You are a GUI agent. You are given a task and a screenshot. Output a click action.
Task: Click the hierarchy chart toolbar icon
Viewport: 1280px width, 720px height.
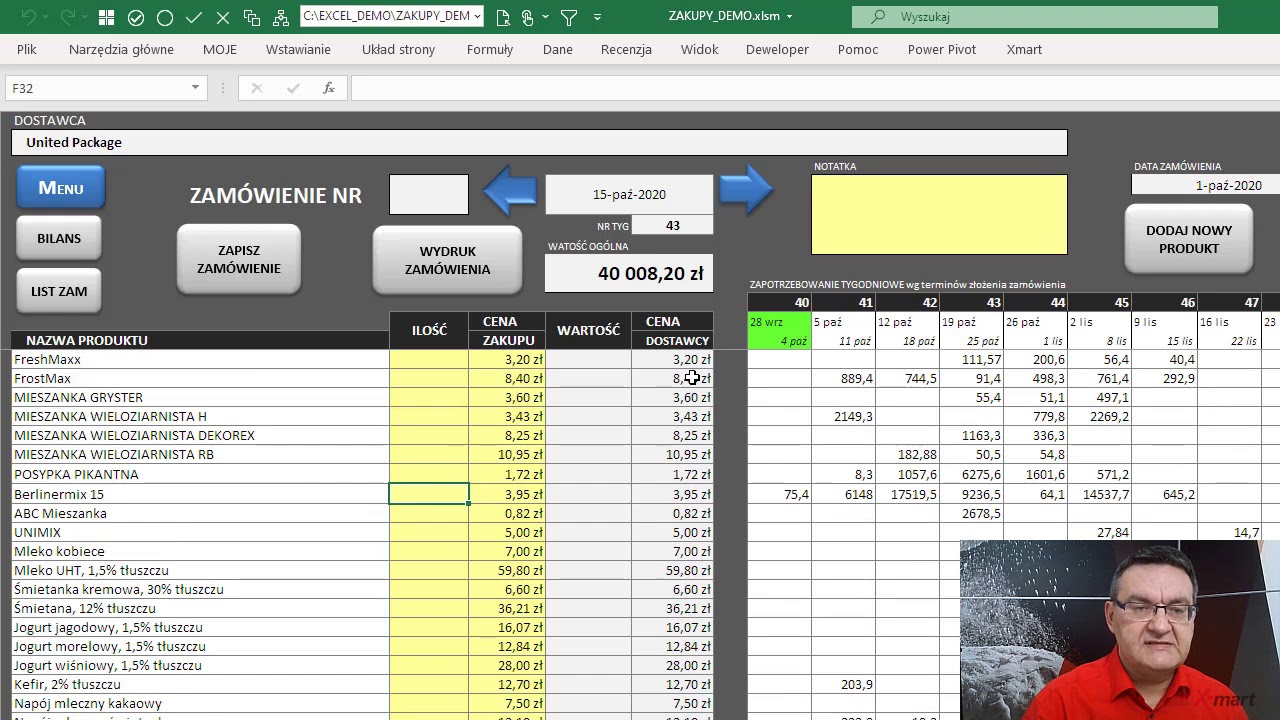pyautogui.click(x=281, y=17)
